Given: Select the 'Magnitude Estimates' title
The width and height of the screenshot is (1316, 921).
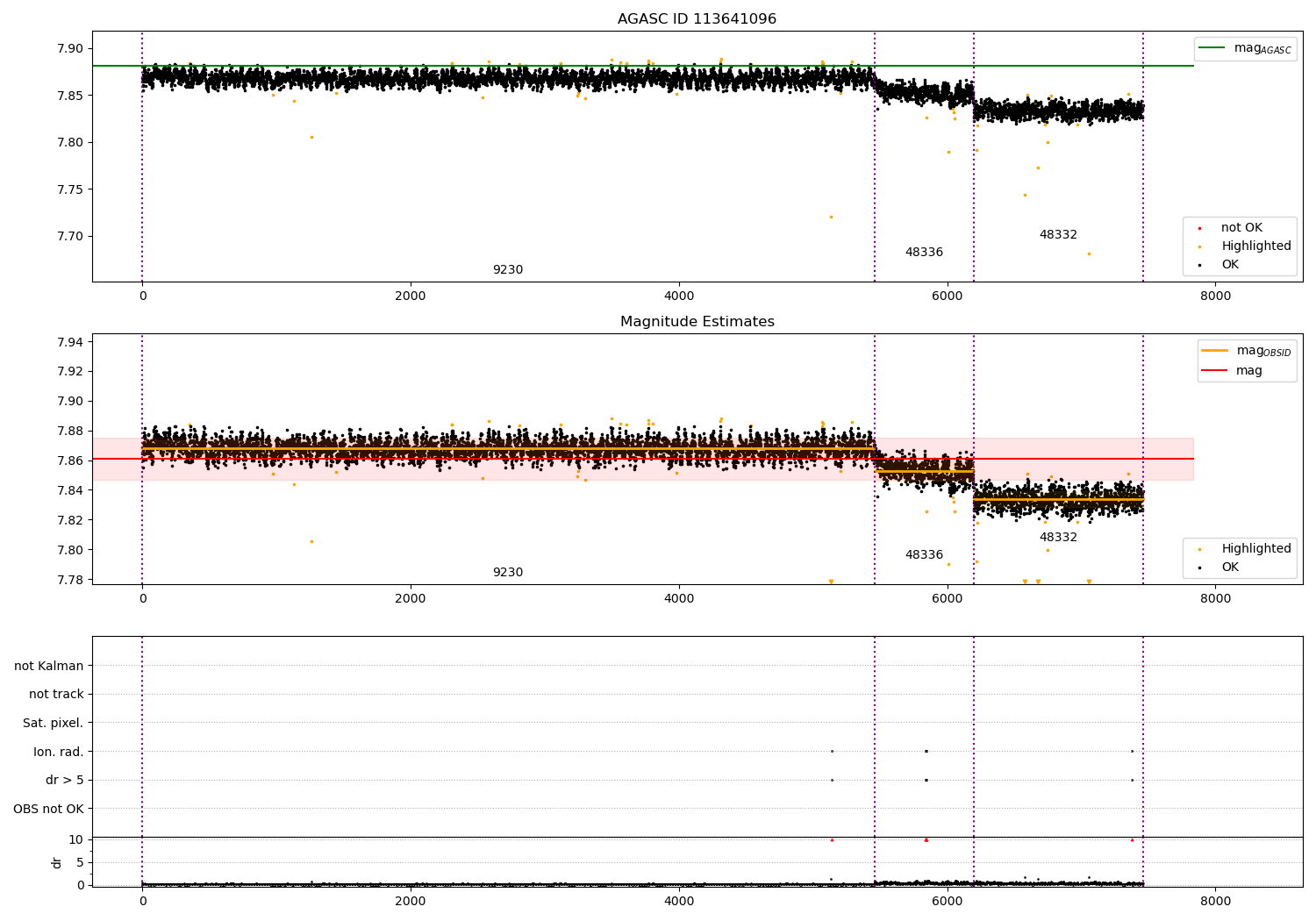Looking at the screenshot, I should pyautogui.click(x=697, y=322).
